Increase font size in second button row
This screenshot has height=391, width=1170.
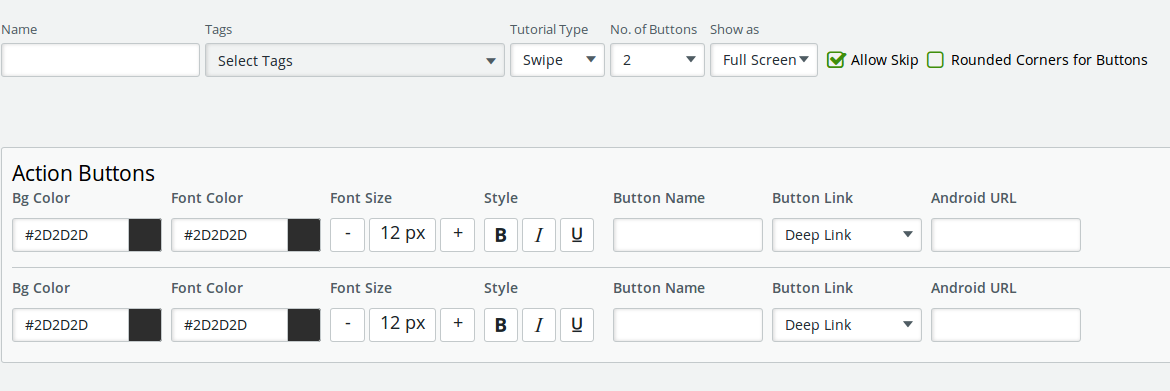coord(457,325)
